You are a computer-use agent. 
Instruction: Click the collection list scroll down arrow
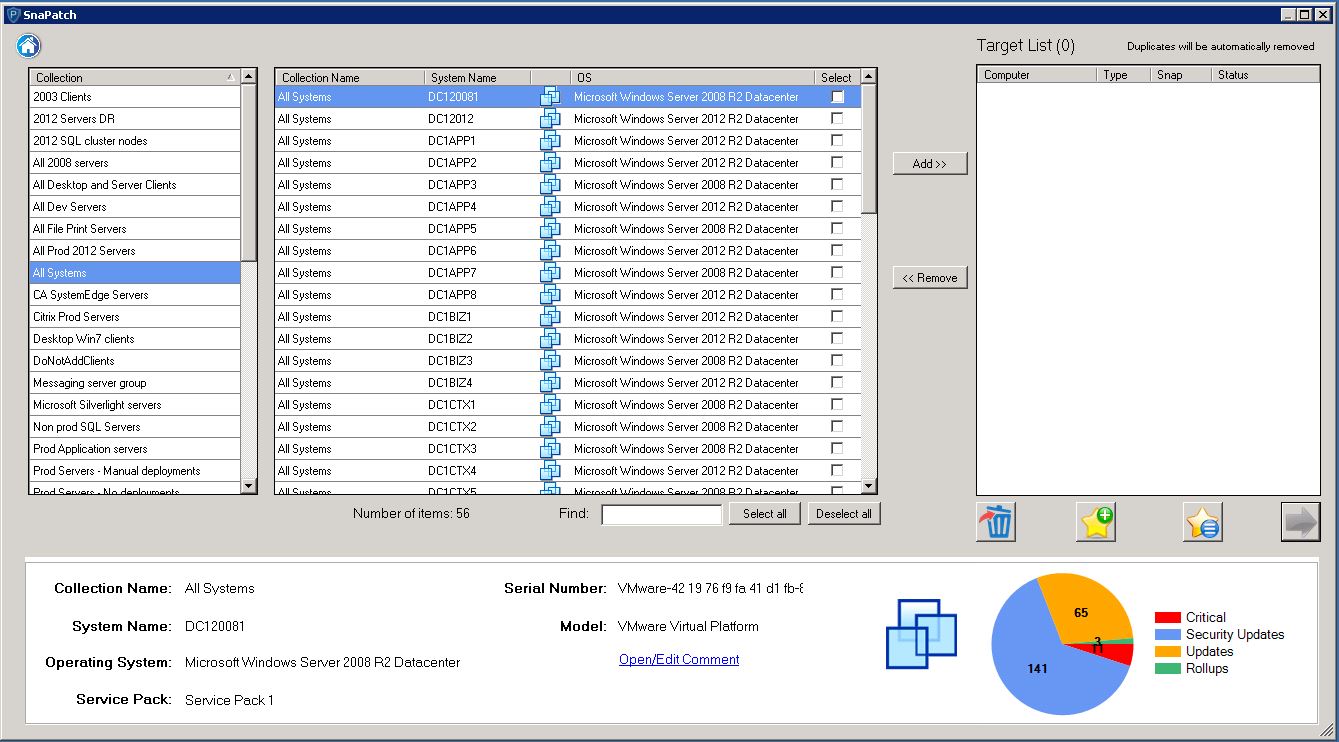pyautogui.click(x=249, y=486)
